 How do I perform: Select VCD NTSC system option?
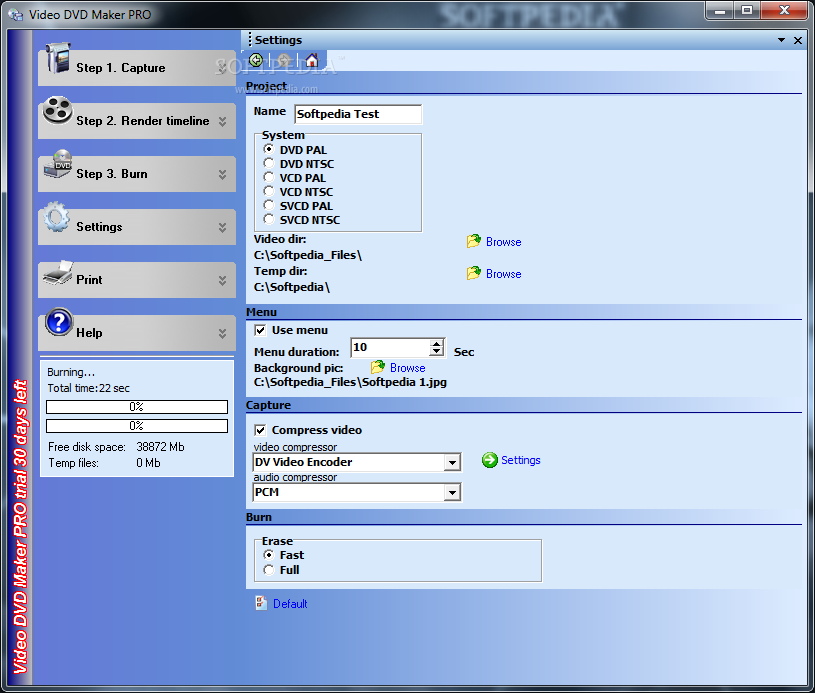[x=268, y=191]
